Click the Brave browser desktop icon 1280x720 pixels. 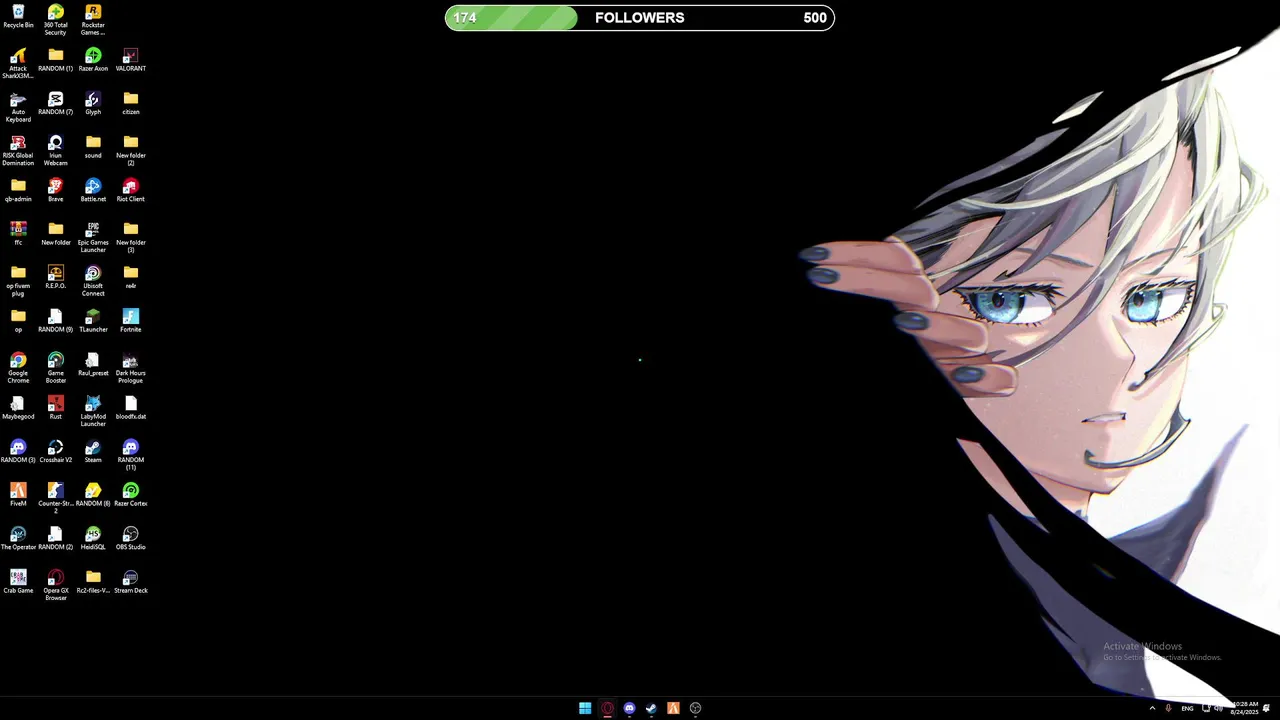coord(55,190)
